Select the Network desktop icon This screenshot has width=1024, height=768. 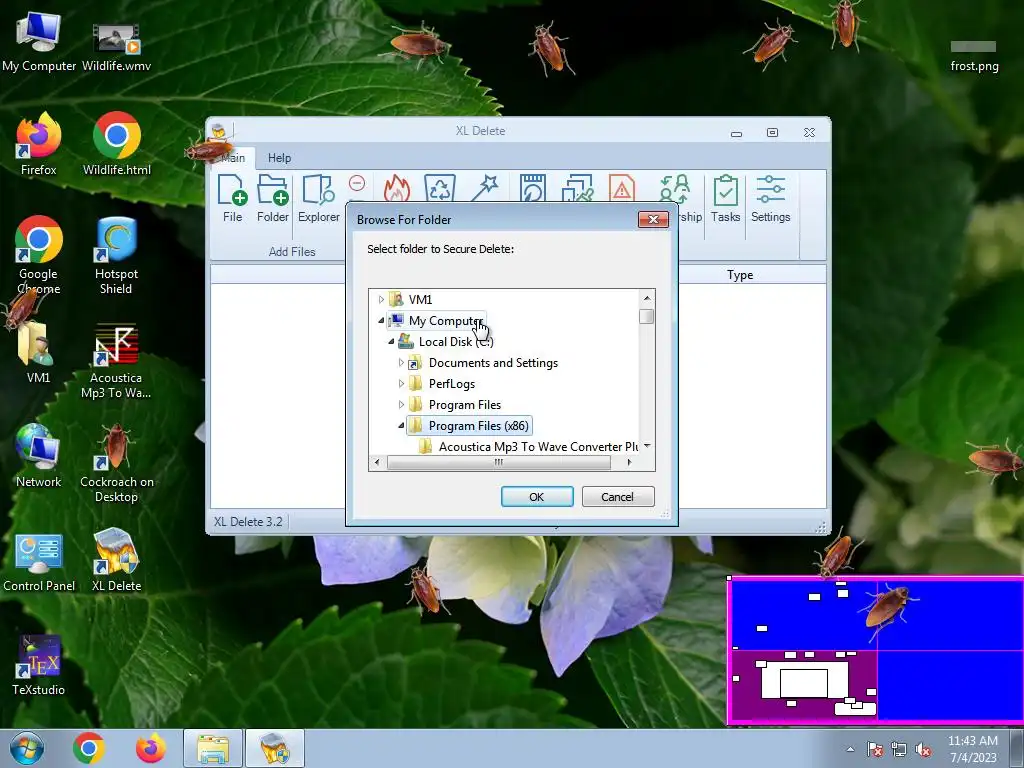39,455
